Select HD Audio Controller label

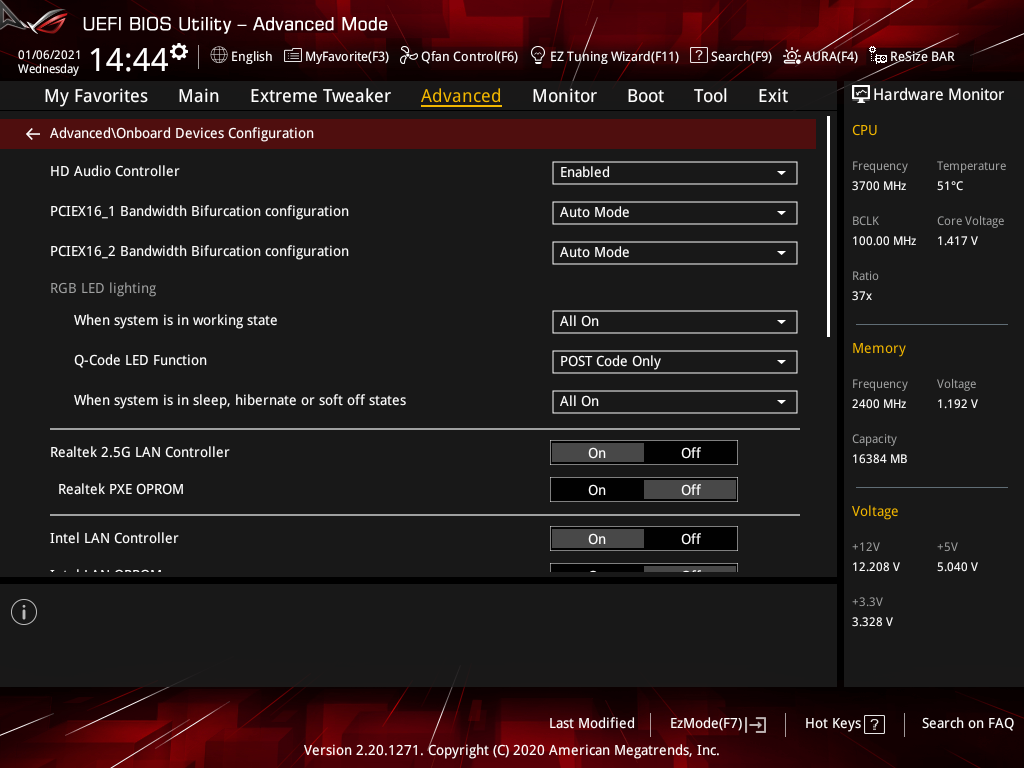pyautogui.click(x=115, y=172)
